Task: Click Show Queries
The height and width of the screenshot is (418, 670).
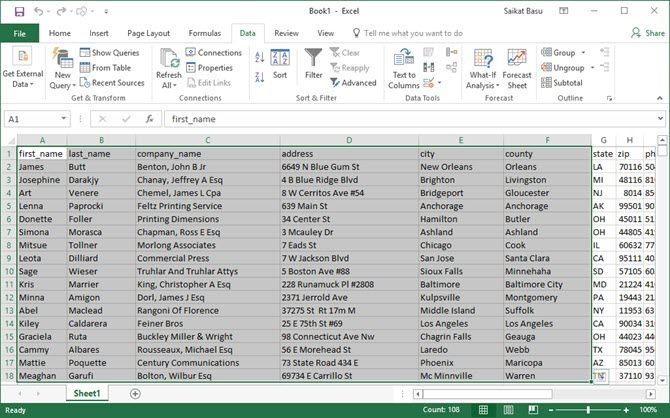Action: (110, 53)
